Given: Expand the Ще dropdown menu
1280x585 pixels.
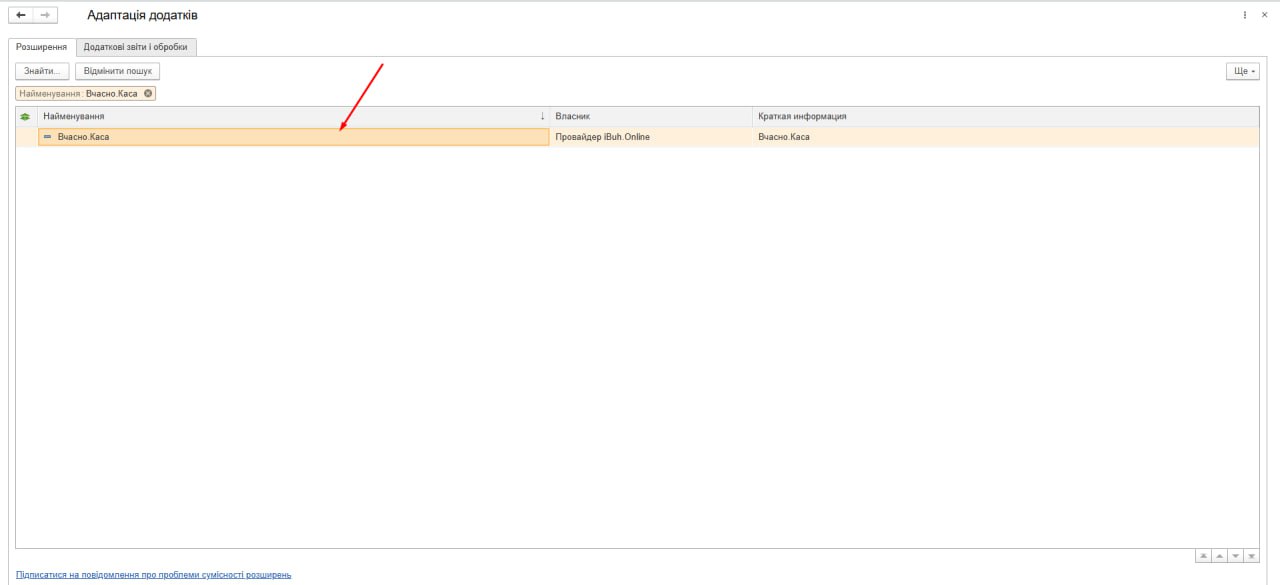Looking at the screenshot, I should click(1243, 72).
